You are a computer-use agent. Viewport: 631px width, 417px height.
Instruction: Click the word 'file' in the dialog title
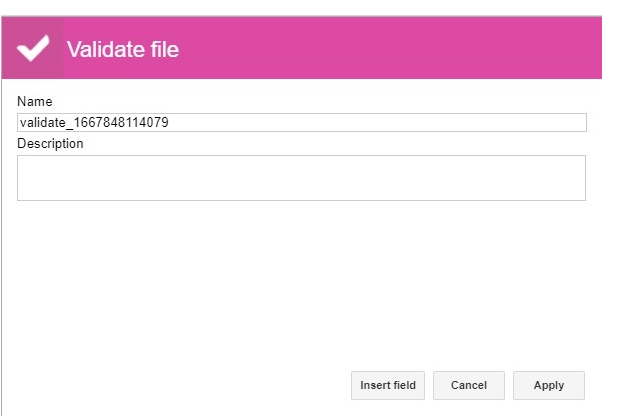click(165, 50)
